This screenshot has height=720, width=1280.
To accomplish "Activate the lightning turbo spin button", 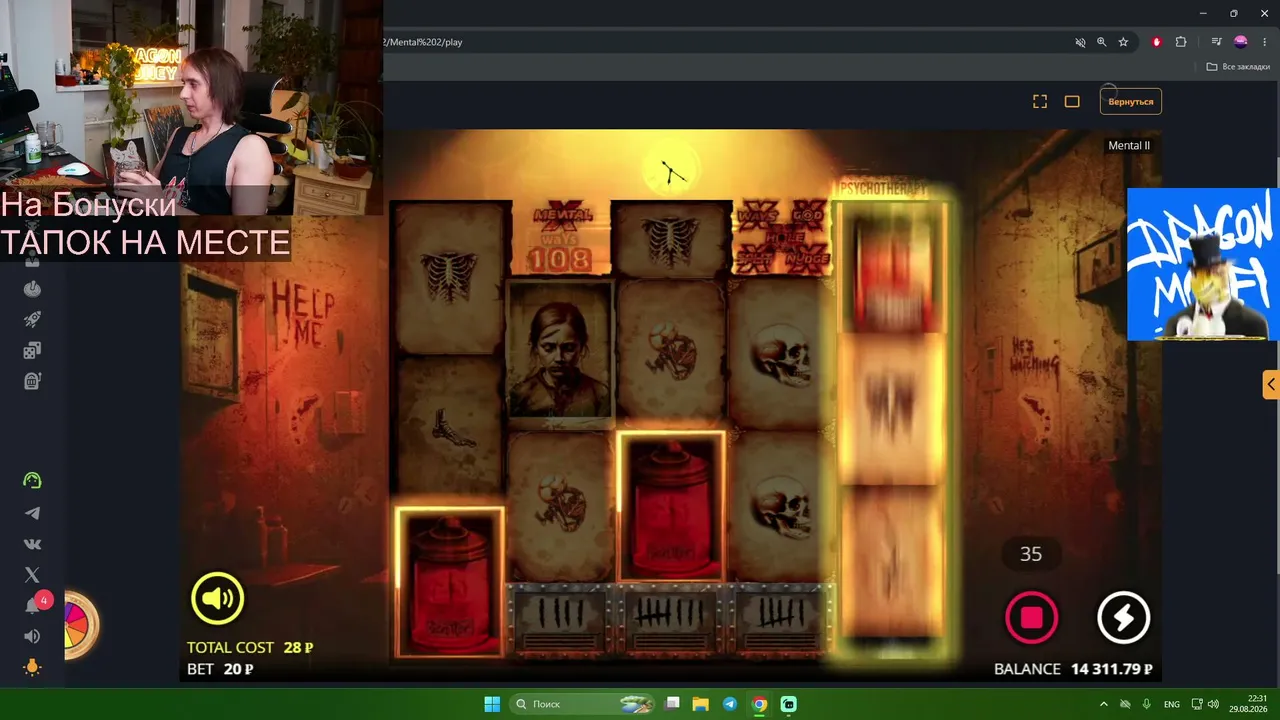I will point(1123,617).
